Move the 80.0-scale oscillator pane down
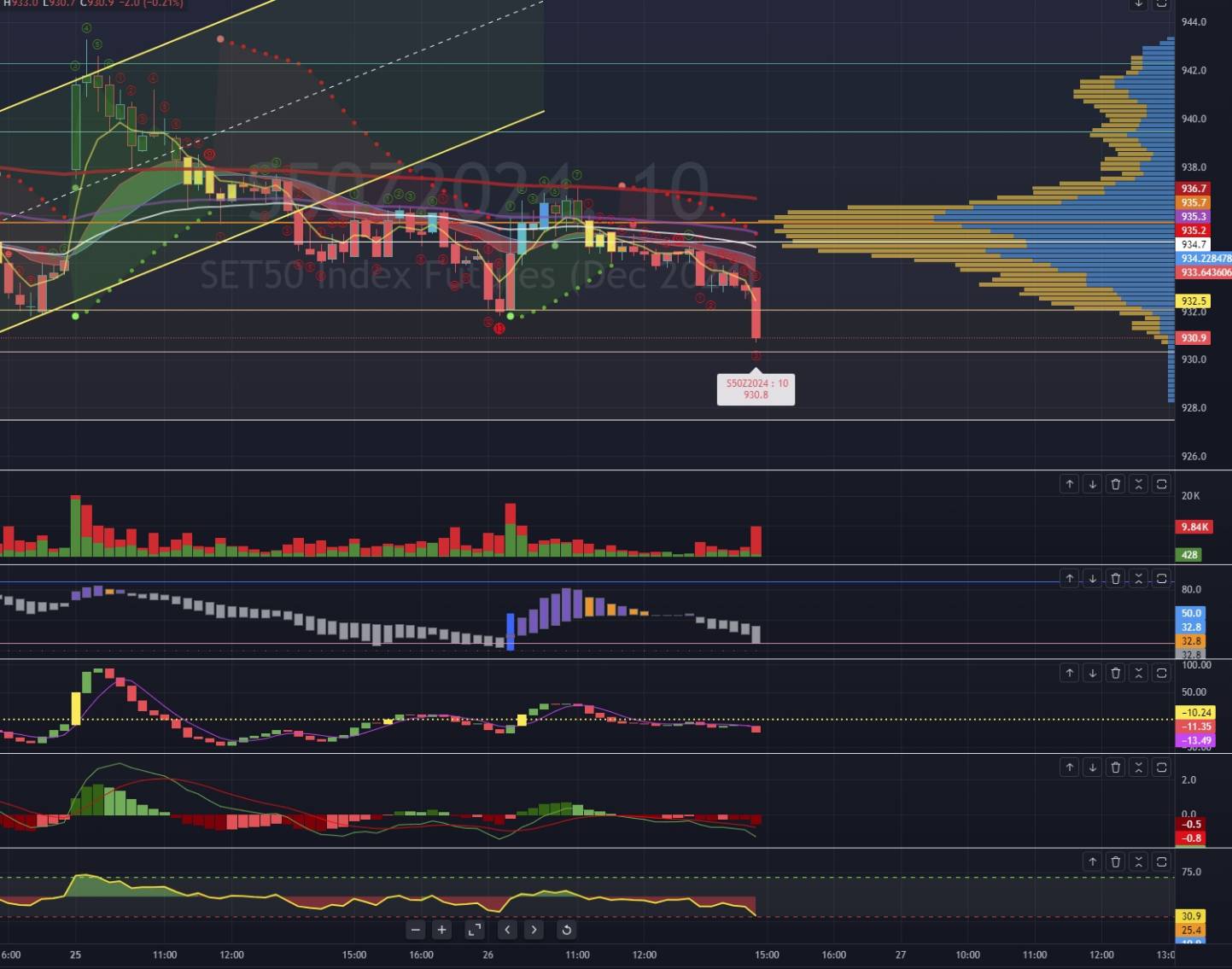This screenshot has width=1232, height=969. click(x=1093, y=579)
